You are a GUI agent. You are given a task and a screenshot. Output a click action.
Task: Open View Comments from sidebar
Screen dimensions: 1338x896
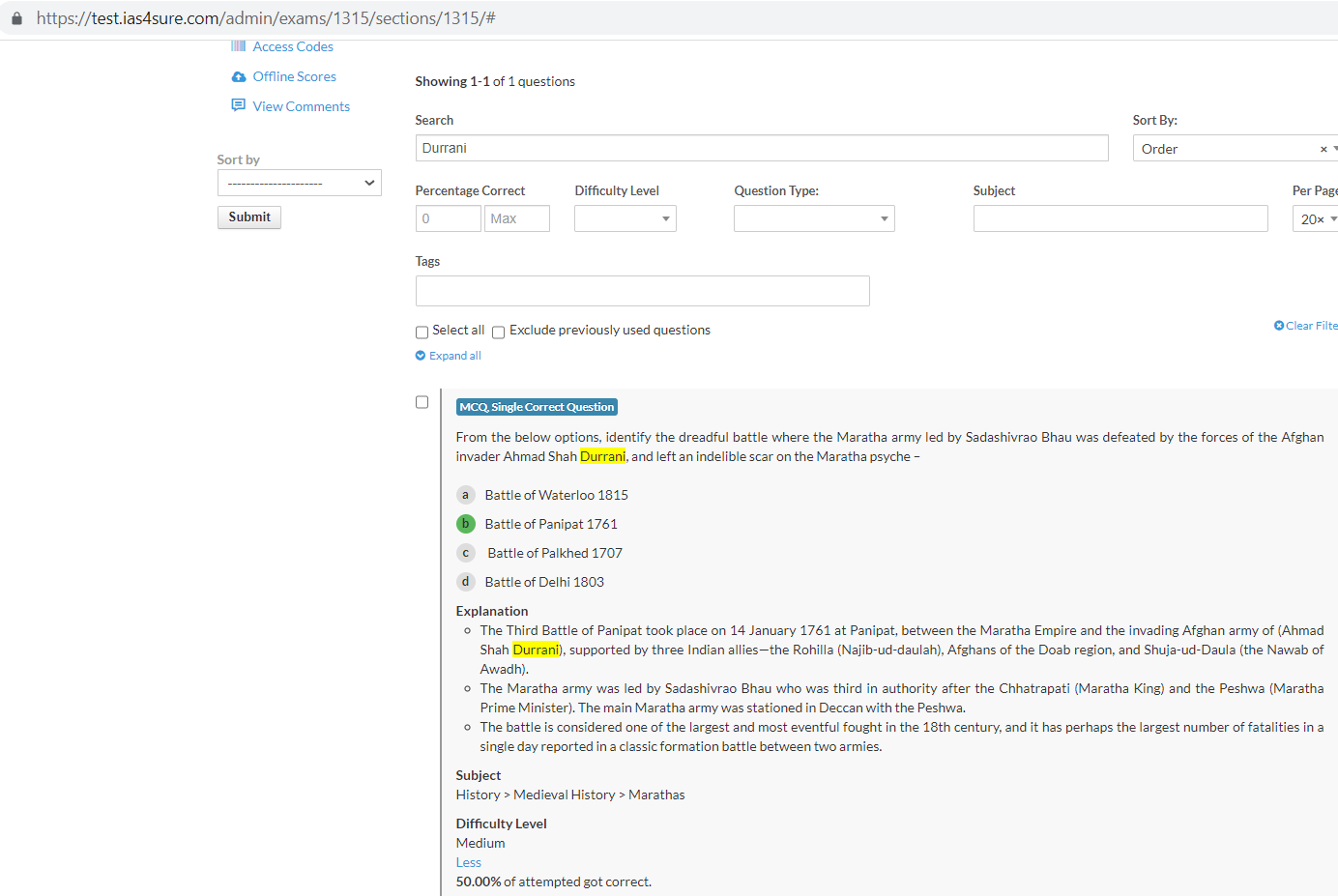coord(301,106)
